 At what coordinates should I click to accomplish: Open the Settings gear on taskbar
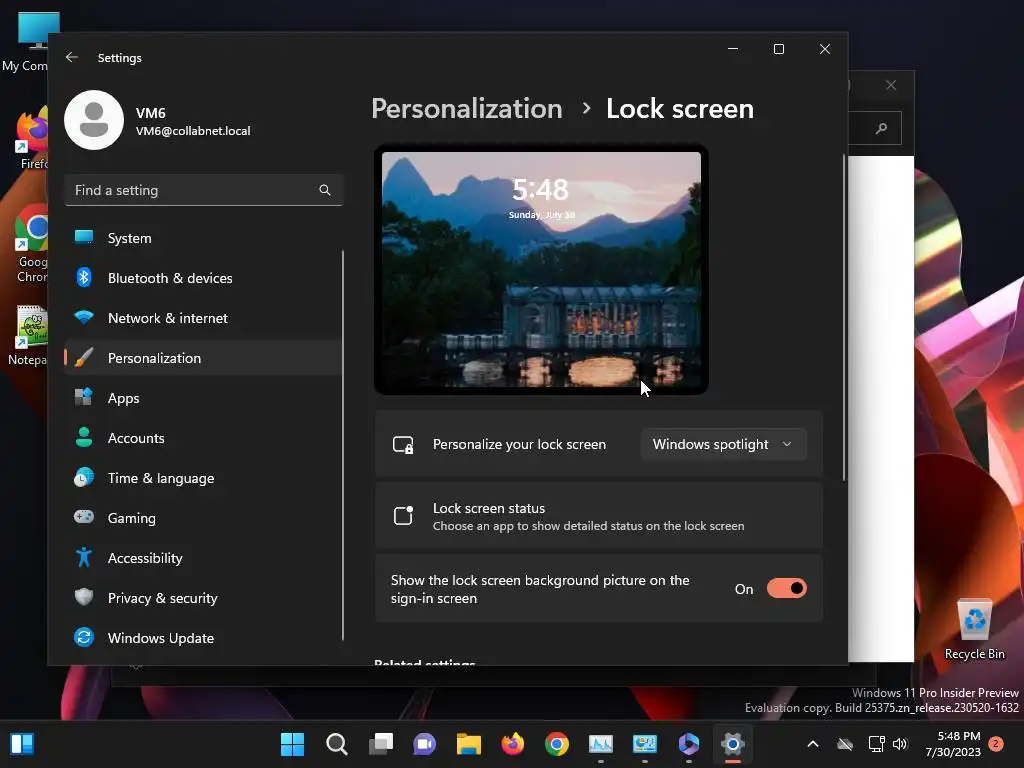[x=733, y=744]
